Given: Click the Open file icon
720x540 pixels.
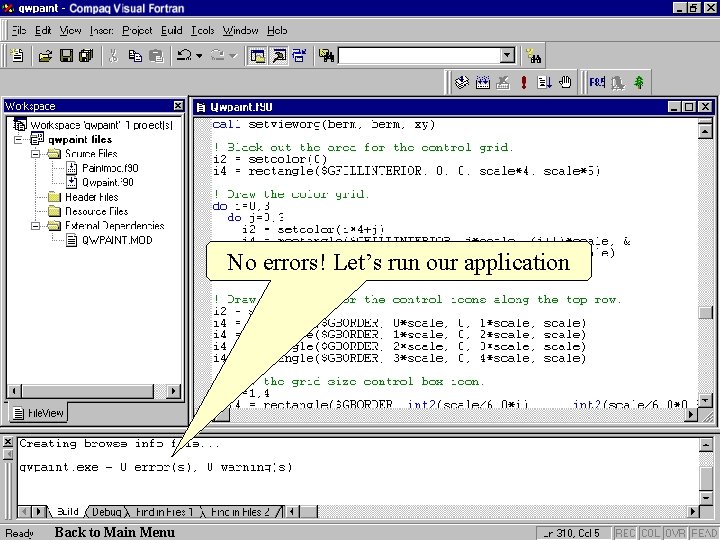Looking at the screenshot, I should pyautogui.click(x=45, y=56).
